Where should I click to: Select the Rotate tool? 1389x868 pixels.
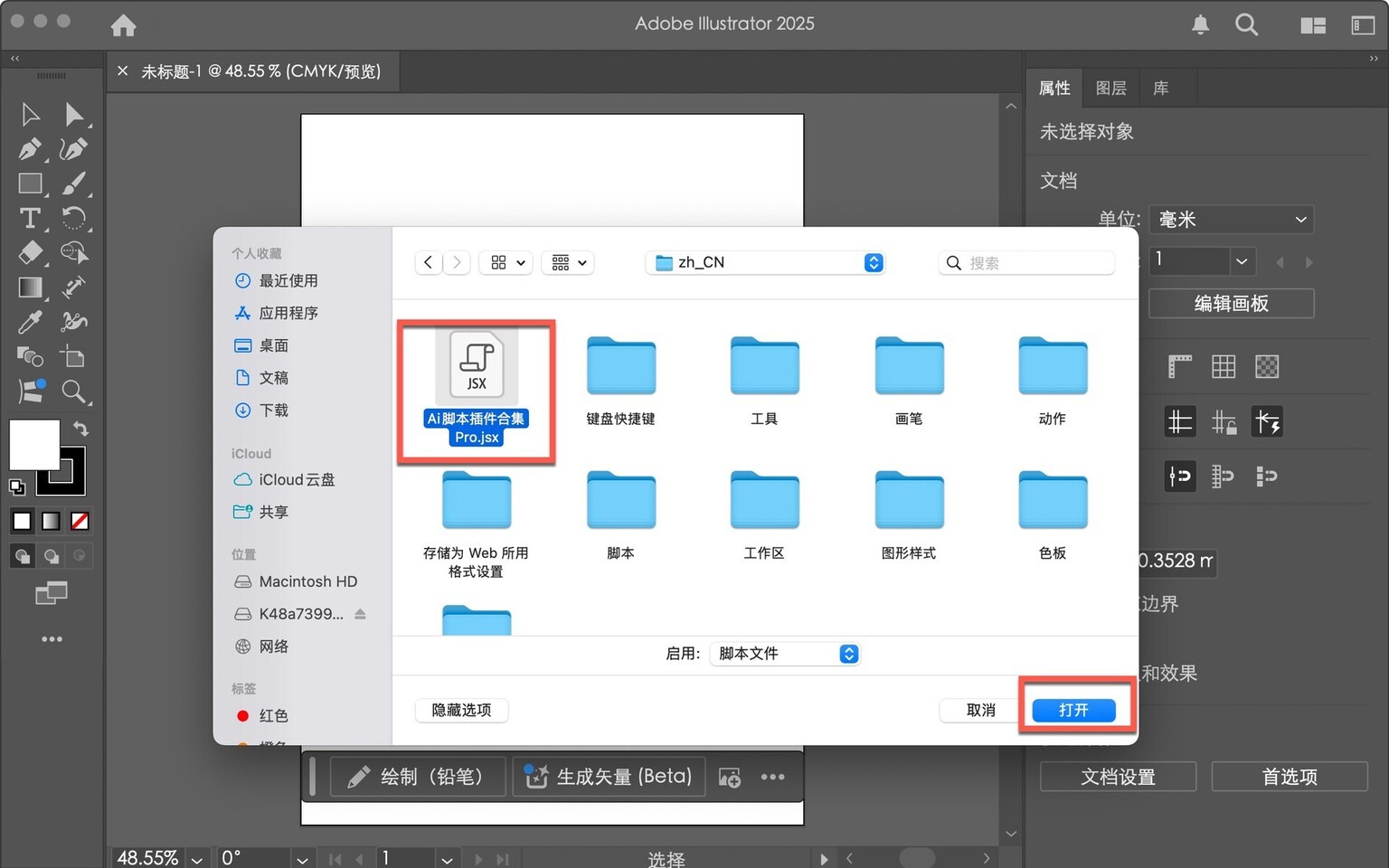tap(74, 218)
